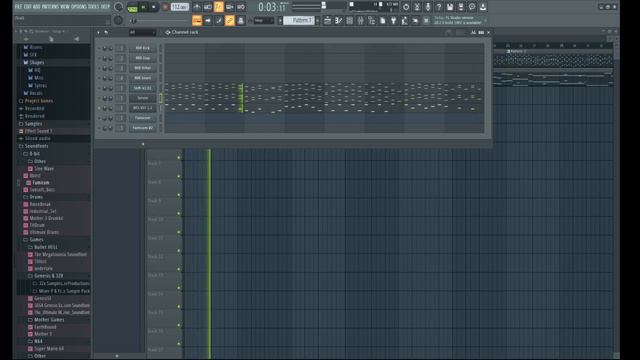Toggle the pattern/song mode button
This screenshot has height=360, width=640.
tap(132, 7)
